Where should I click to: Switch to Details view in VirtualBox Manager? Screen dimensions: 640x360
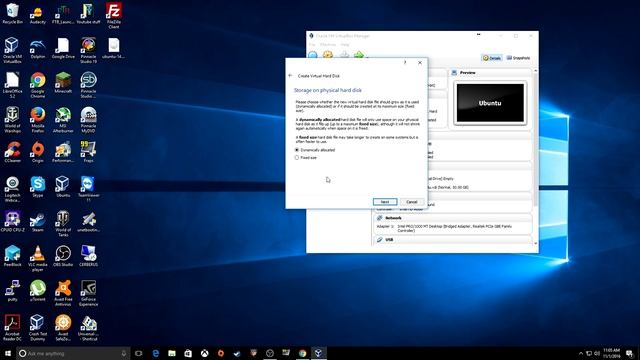pyautogui.click(x=492, y=58)
